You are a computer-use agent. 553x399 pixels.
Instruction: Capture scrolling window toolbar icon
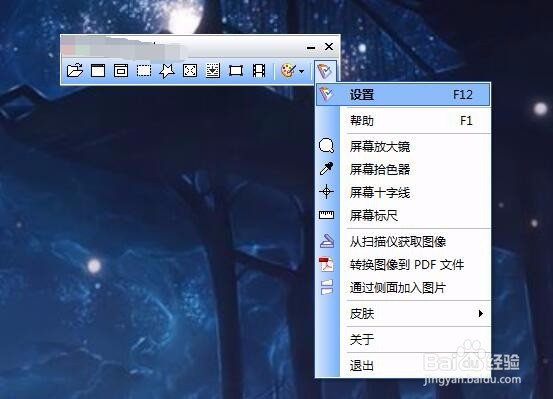pos(213,71)
